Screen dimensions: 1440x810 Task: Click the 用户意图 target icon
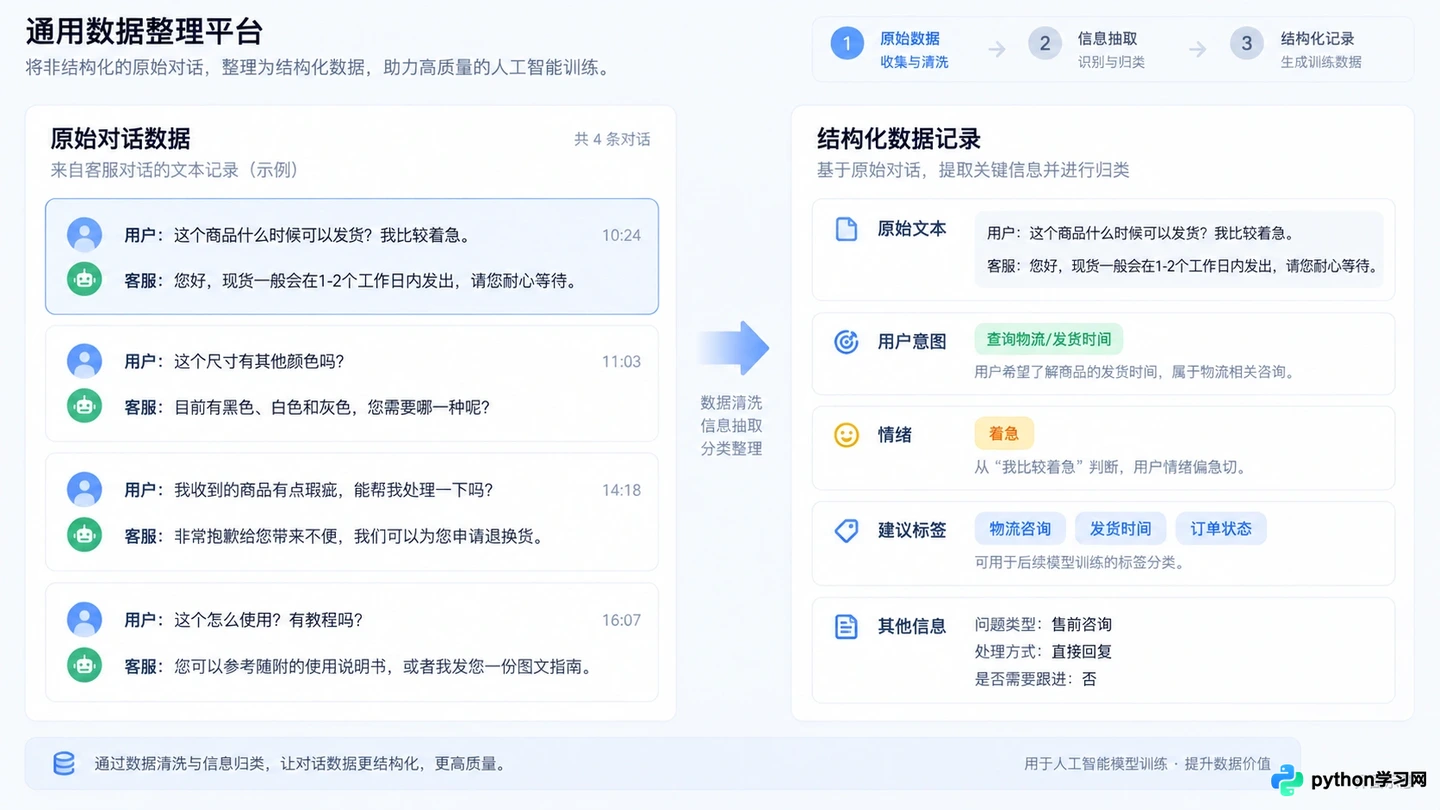[x=846, y=342]
